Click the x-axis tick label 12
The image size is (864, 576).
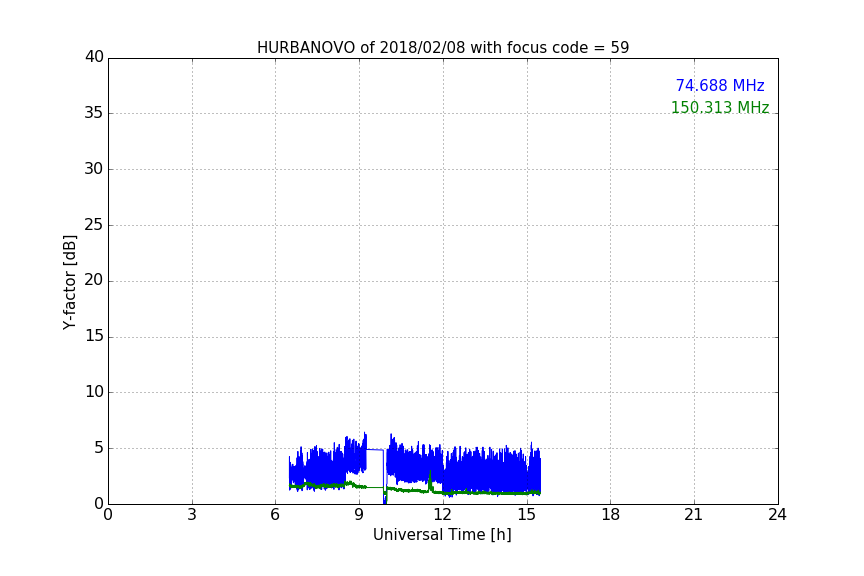pos(443,515)
